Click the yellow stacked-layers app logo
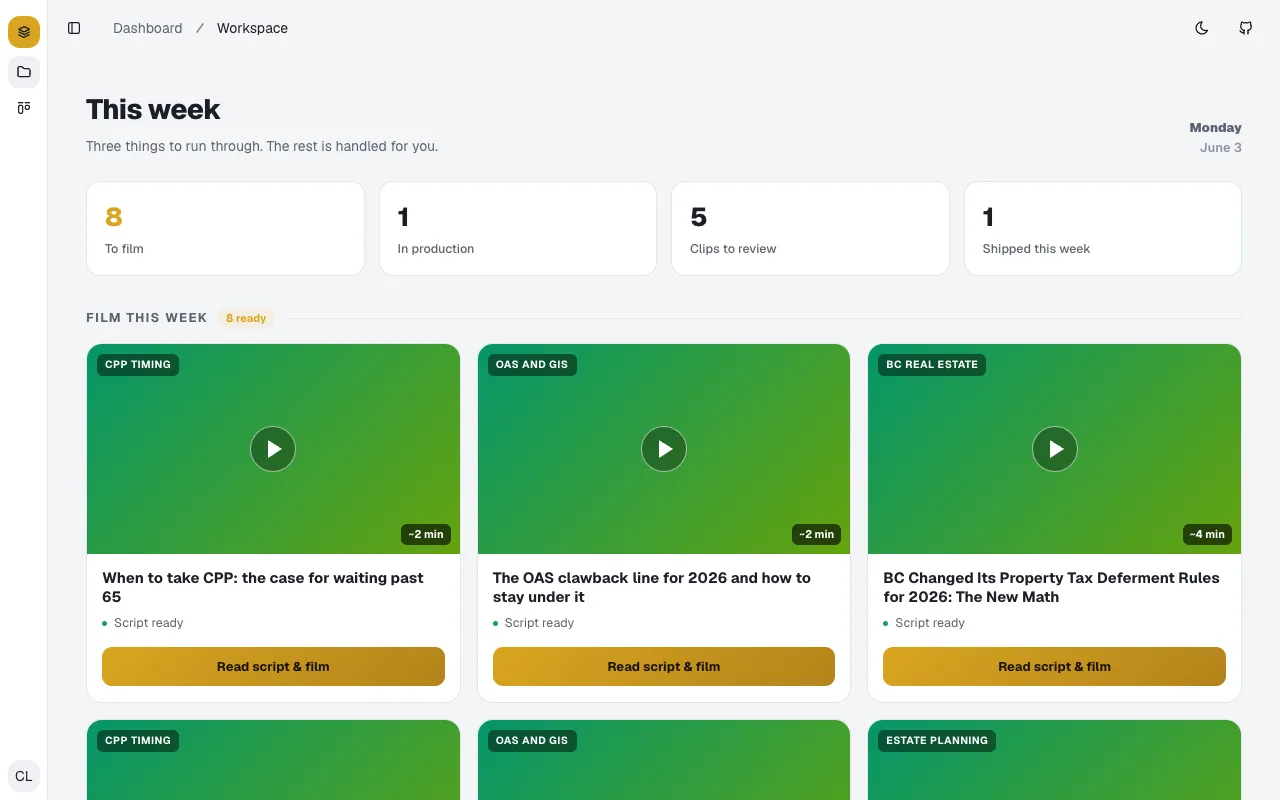Screen dimensions: 1280x800 pos(24,32)
